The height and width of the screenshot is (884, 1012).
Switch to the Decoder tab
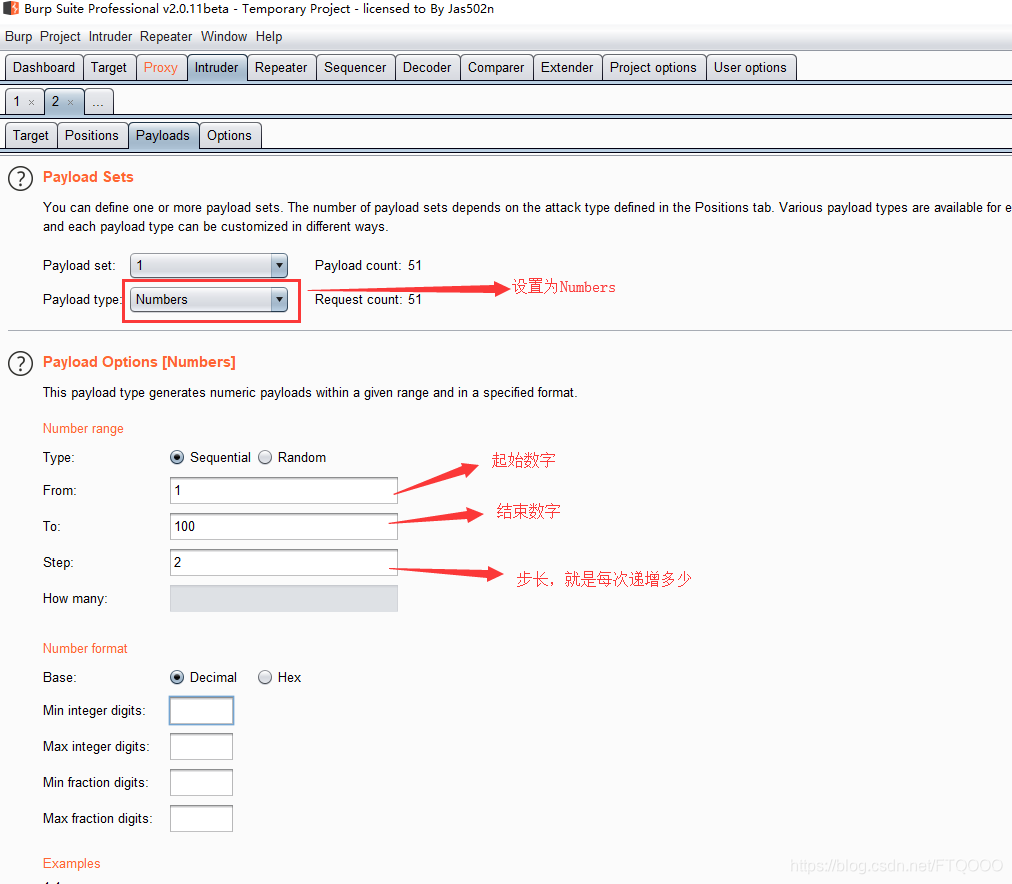tap(427, 68)
